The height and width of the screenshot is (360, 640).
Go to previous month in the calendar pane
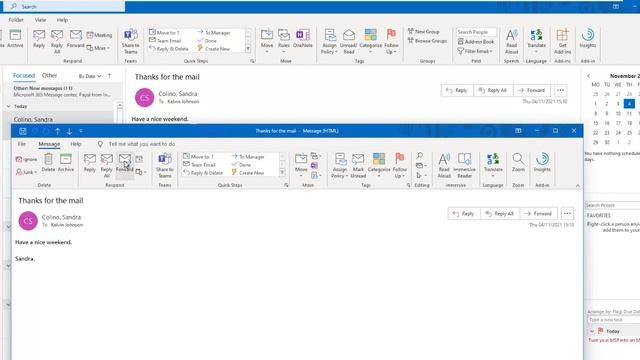(589, 76)
